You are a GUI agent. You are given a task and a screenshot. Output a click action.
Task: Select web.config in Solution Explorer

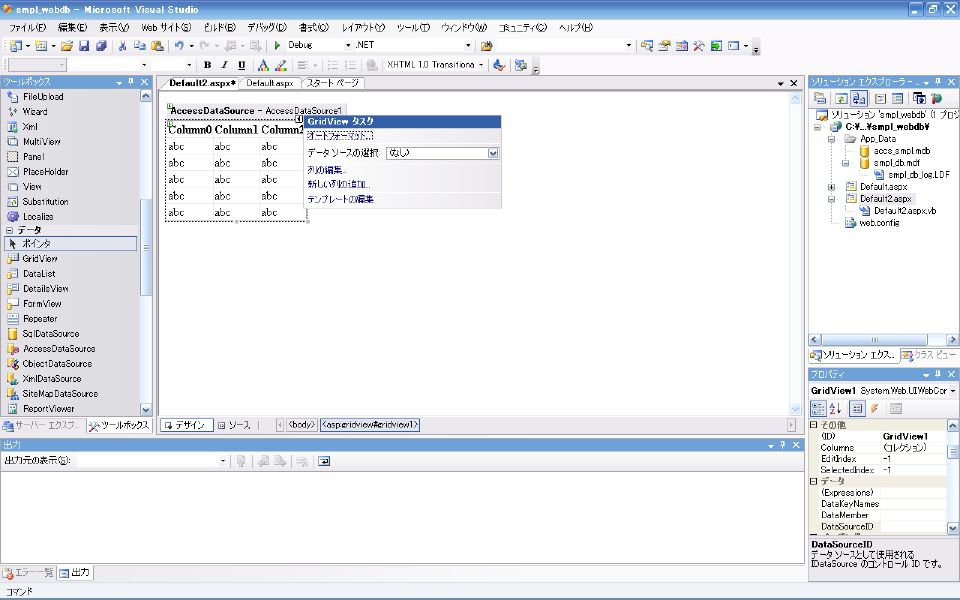pos(879,223)
